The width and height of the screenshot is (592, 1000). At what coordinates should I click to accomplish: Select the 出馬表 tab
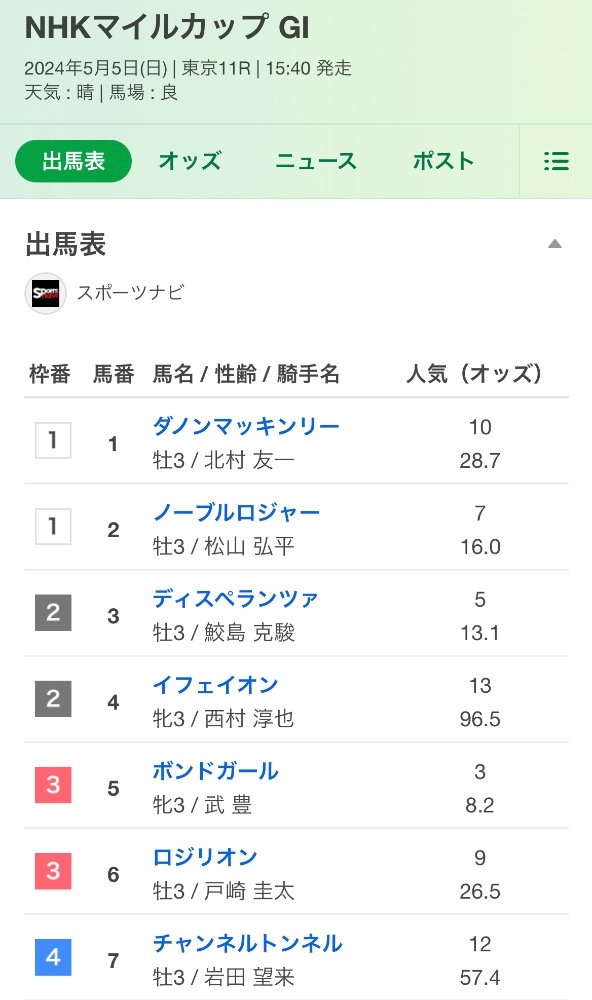[x=73, y=161]
